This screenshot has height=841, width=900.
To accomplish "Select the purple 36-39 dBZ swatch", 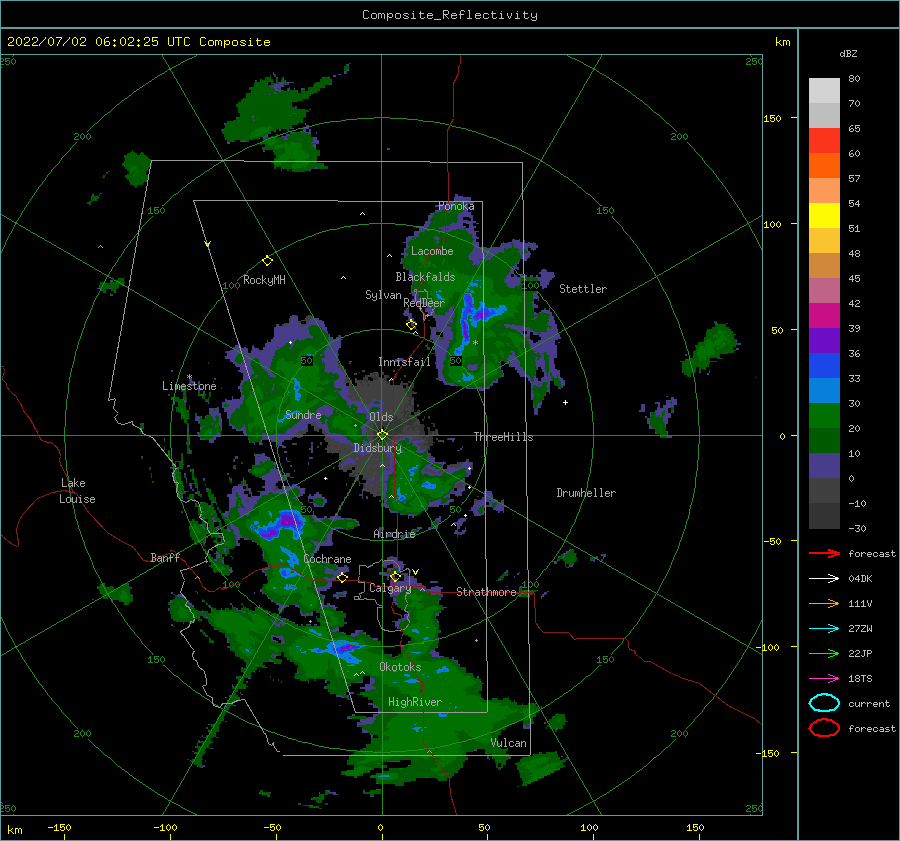I will [824, 340].
